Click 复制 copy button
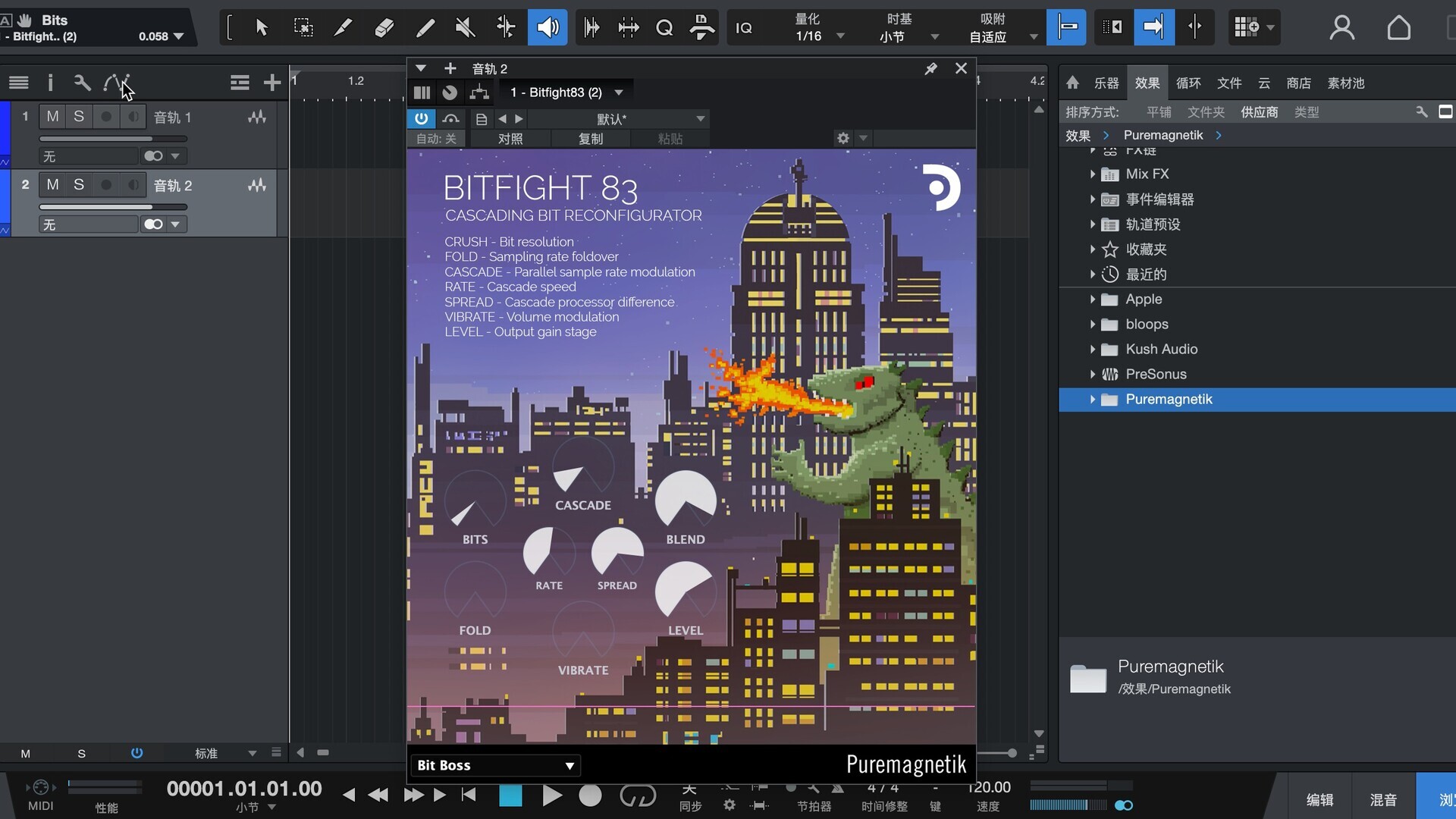1456x819 pixels. click(591, 139)
